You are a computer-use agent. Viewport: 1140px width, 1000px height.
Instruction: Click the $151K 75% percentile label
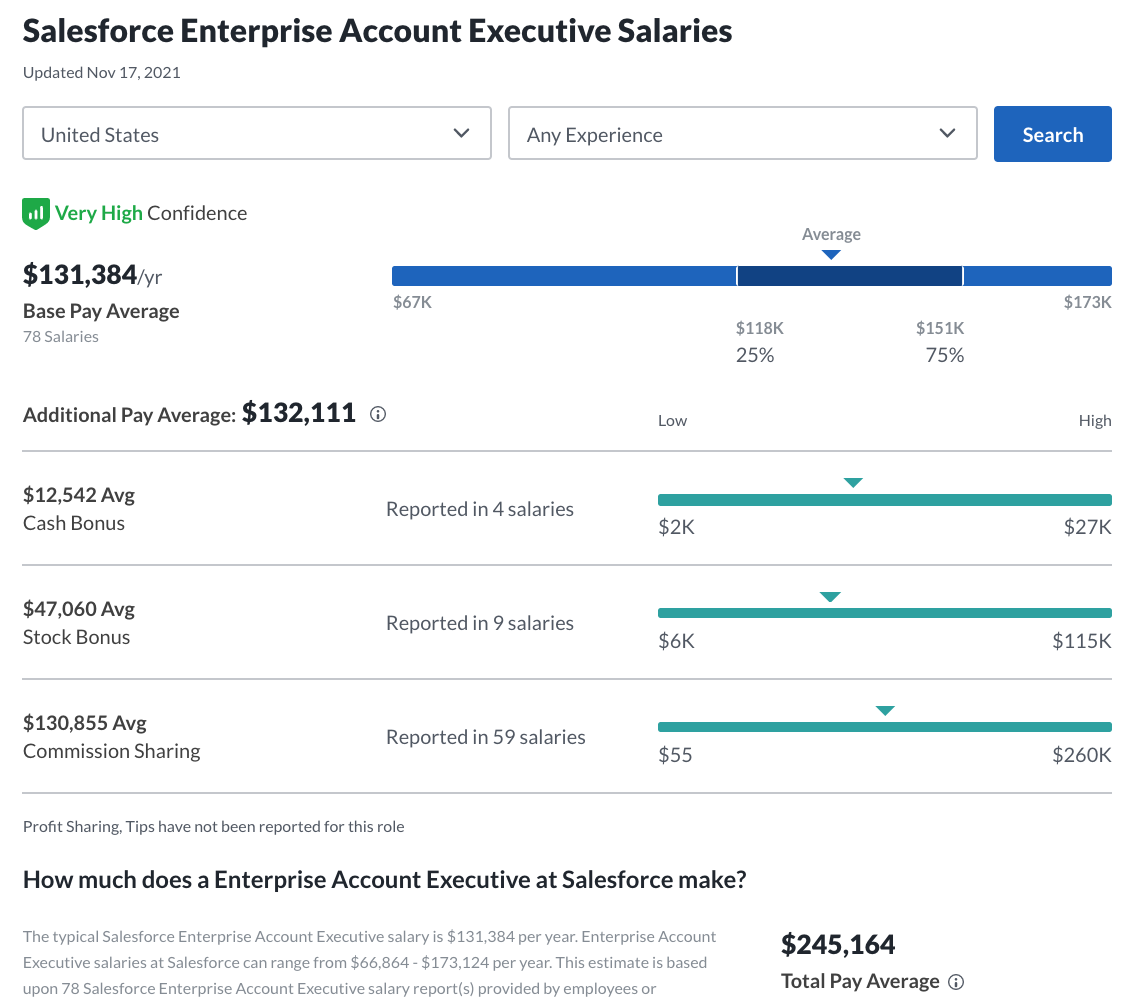[940, 342]
